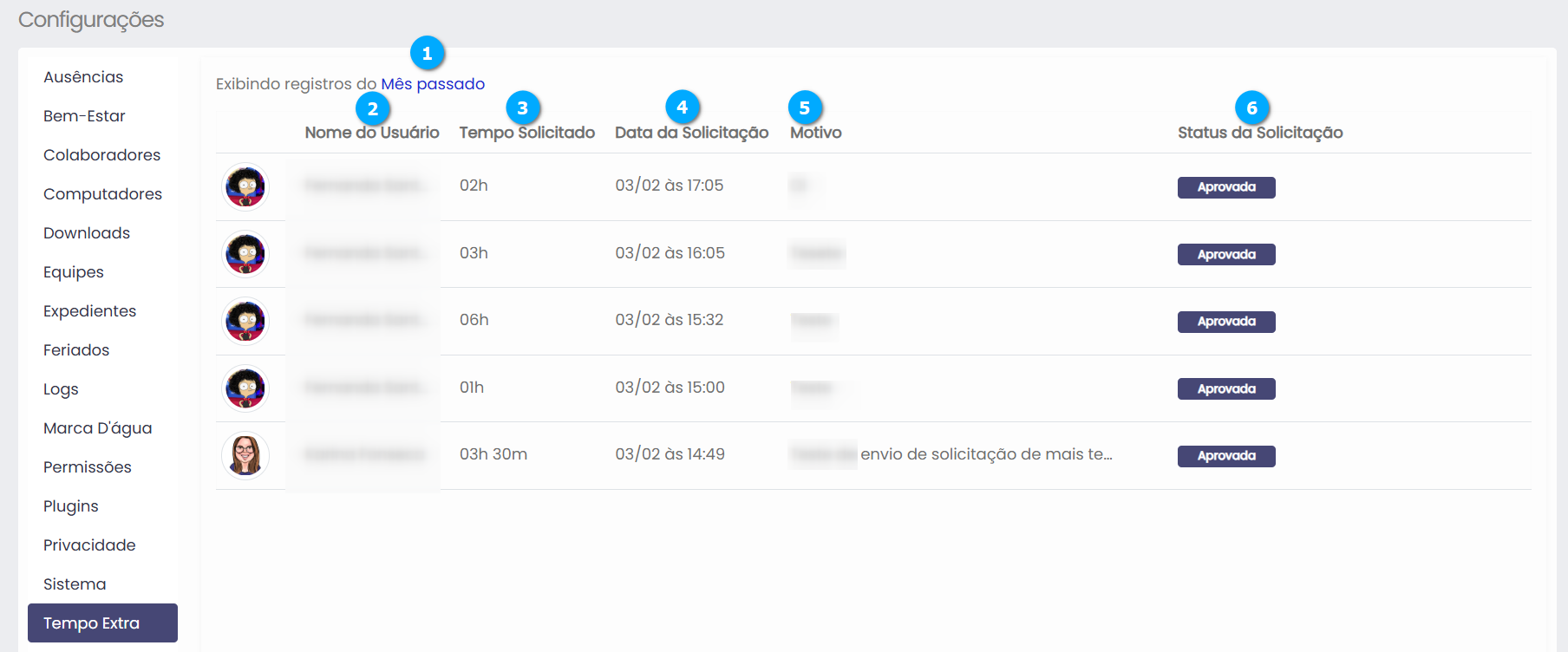Select Colaboradores in the settings menu

tap(101, 155)
